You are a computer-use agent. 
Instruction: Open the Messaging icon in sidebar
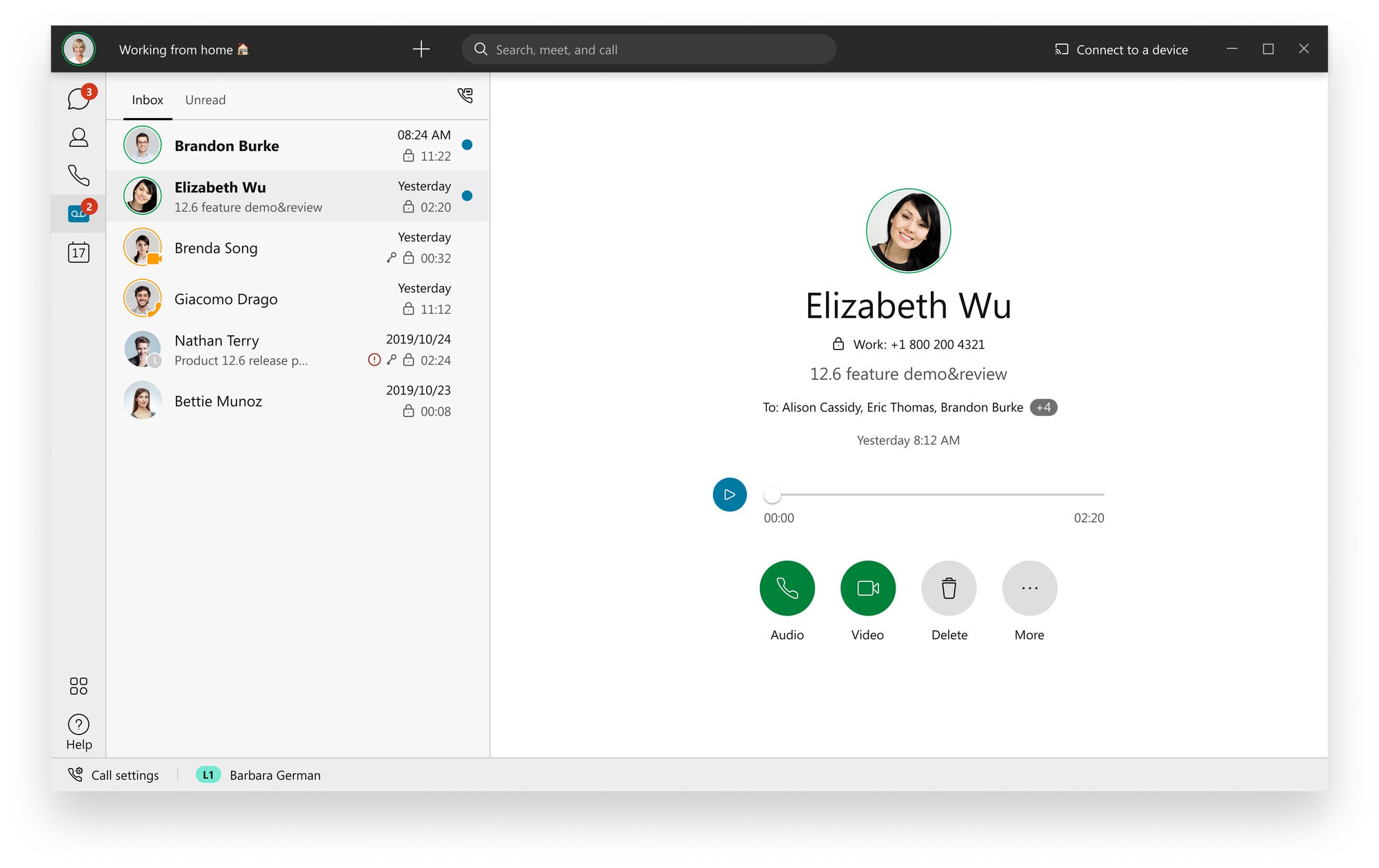(79, 99)
